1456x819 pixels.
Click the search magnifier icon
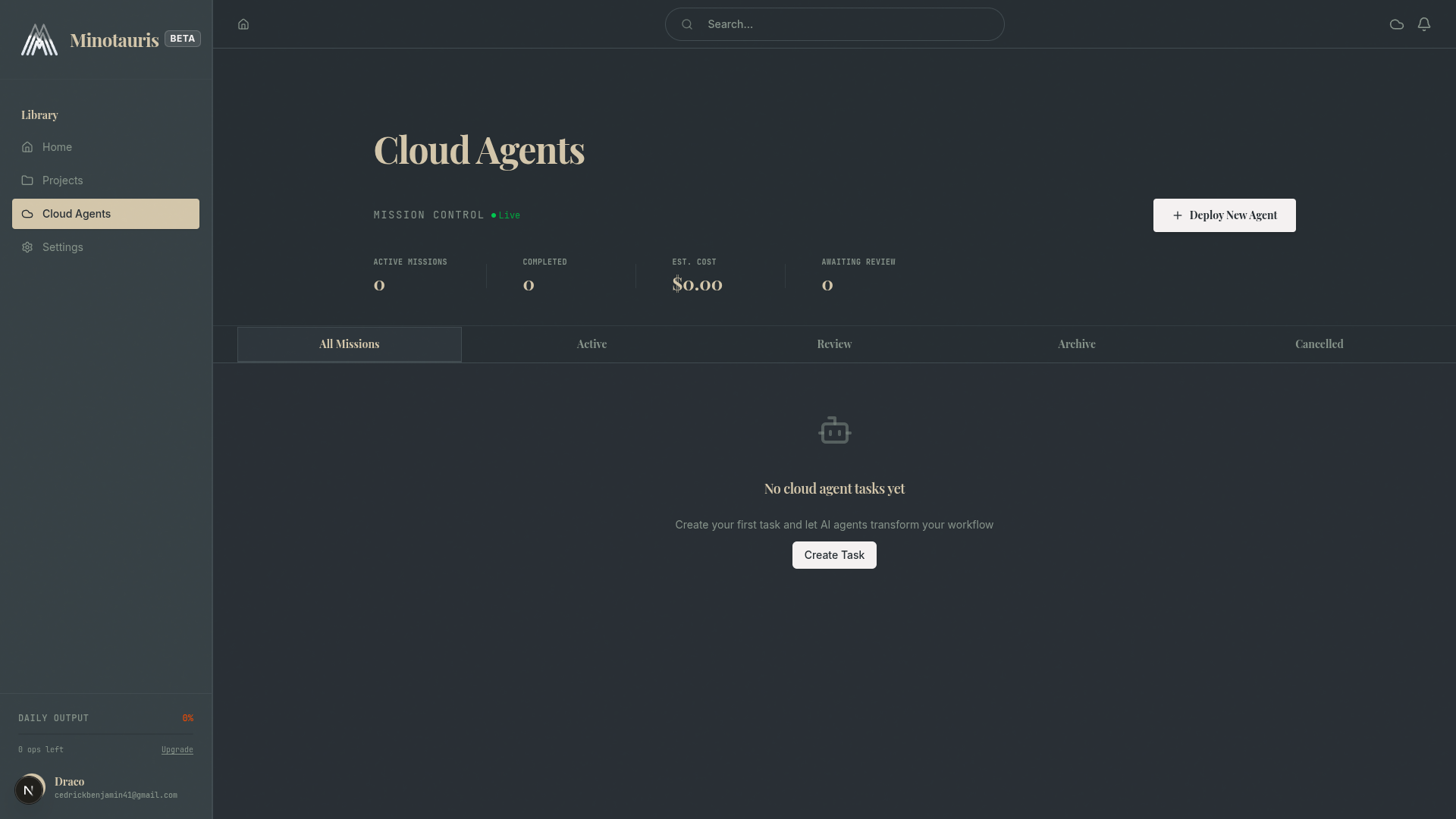coord(686,24)
